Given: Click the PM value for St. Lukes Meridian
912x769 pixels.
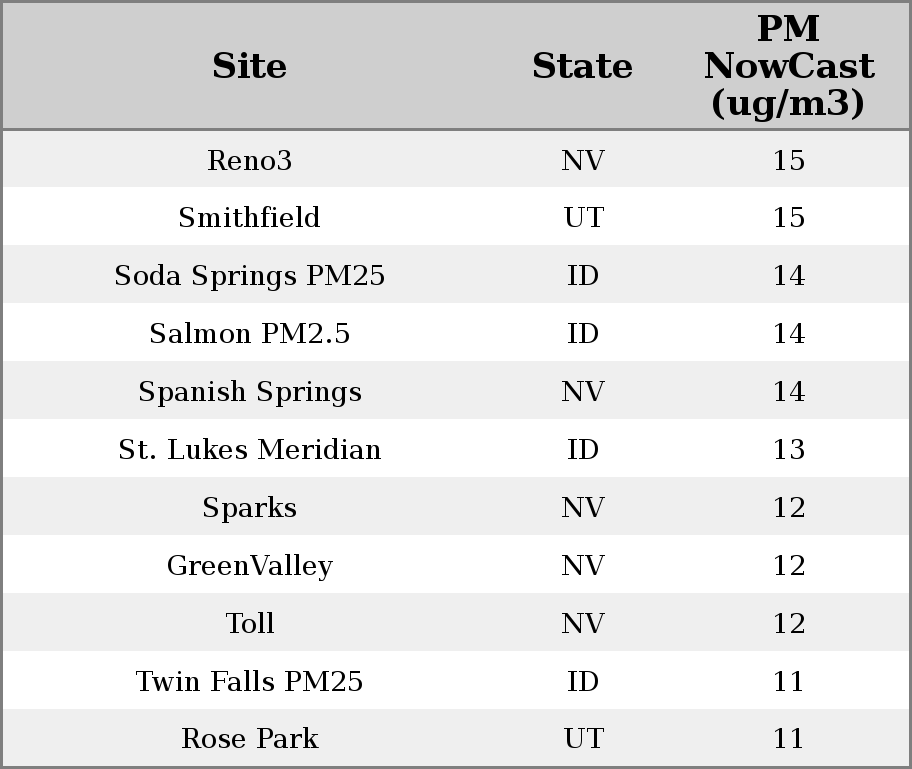Looking at the screenshot, I should click(x=788, y=450).
